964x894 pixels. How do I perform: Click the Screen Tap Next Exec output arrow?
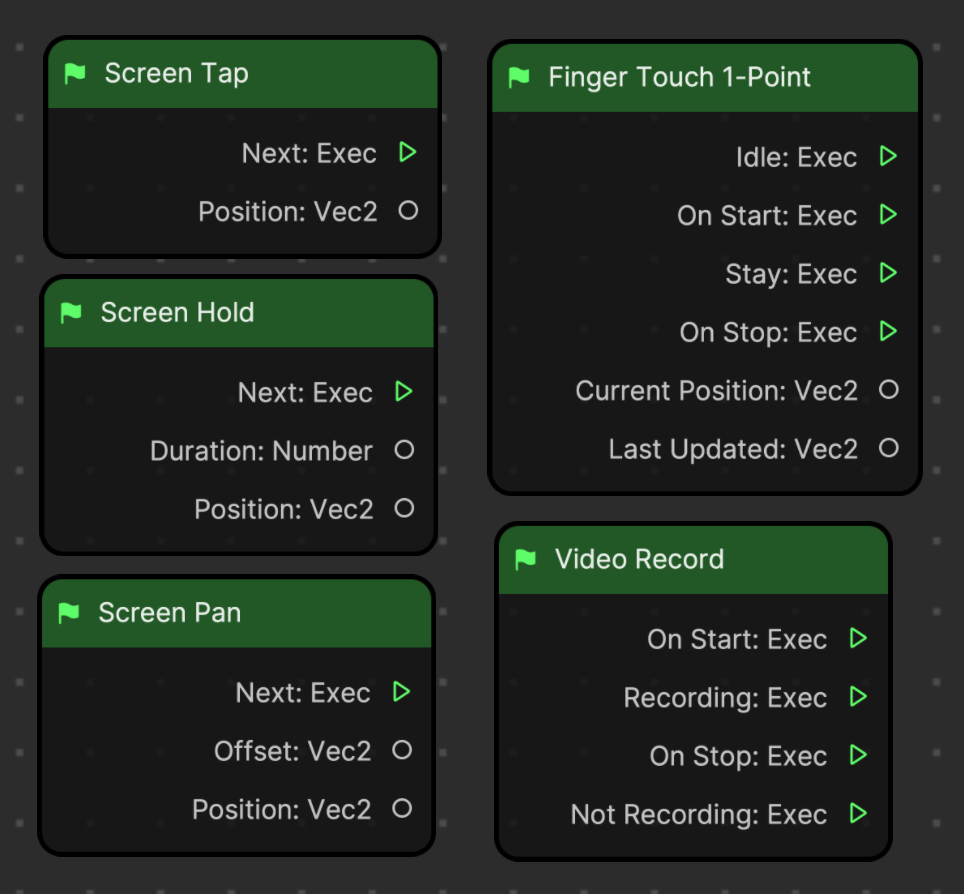(x=408, y=152)
